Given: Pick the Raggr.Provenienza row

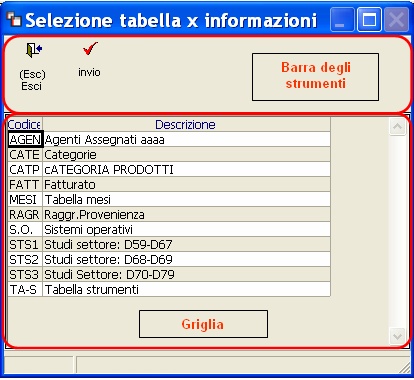Looking at the screenshot, I should coord(169,215).
